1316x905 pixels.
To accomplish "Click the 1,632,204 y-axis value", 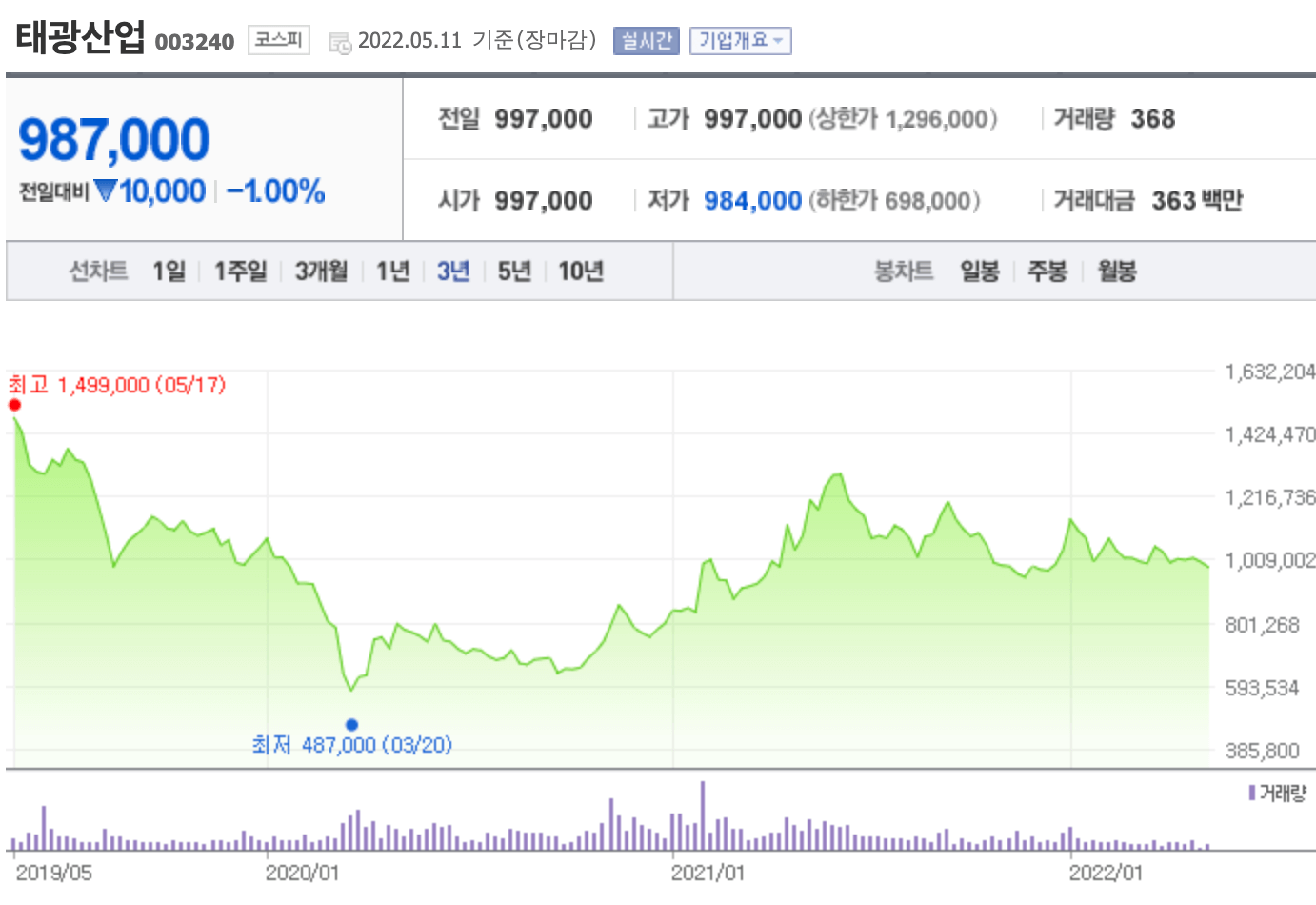I will [x=1270, y=372].
